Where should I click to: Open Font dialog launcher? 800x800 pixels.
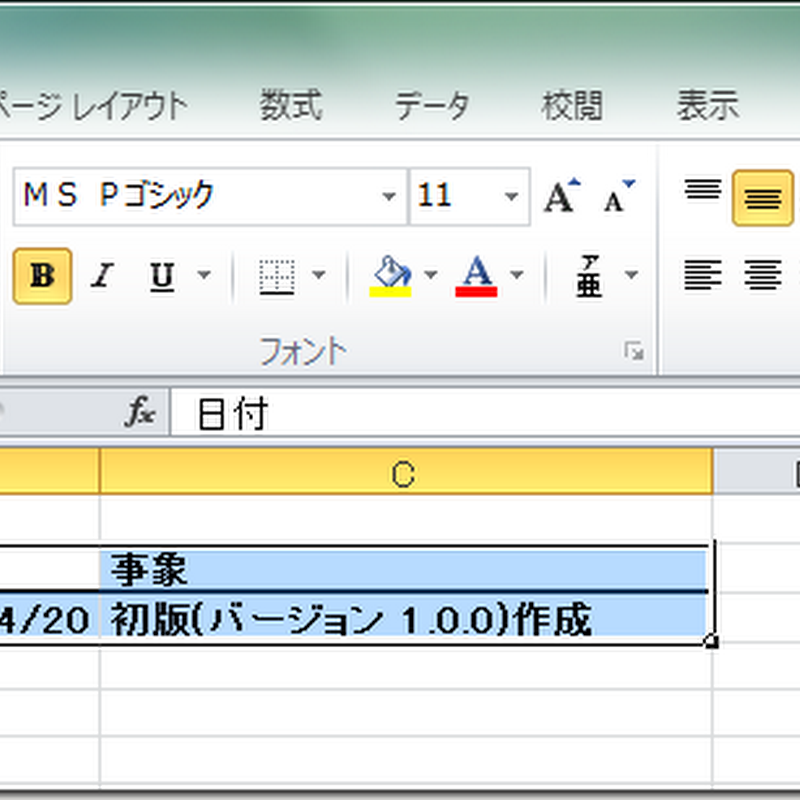[x=634, y=351]
